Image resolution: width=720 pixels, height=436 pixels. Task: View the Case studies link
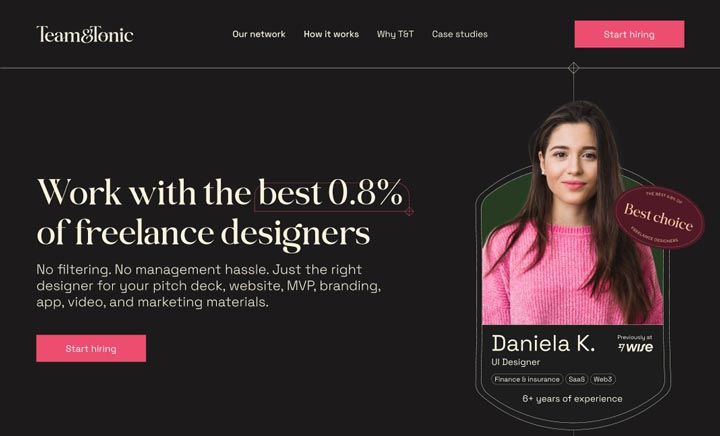point(460,34)
